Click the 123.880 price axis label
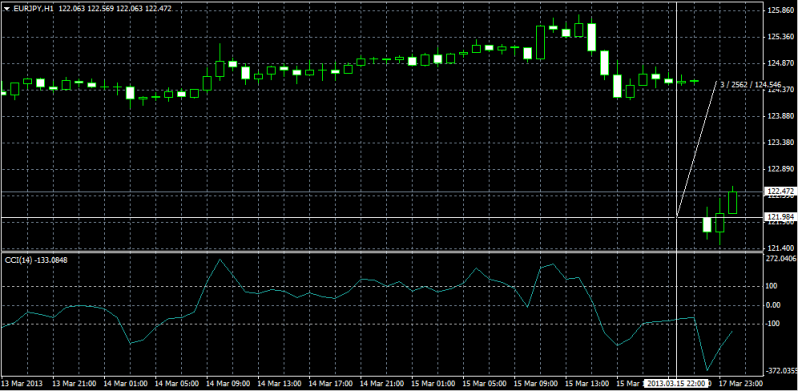Viewport: 798px width, 391px height. (782, 116)
